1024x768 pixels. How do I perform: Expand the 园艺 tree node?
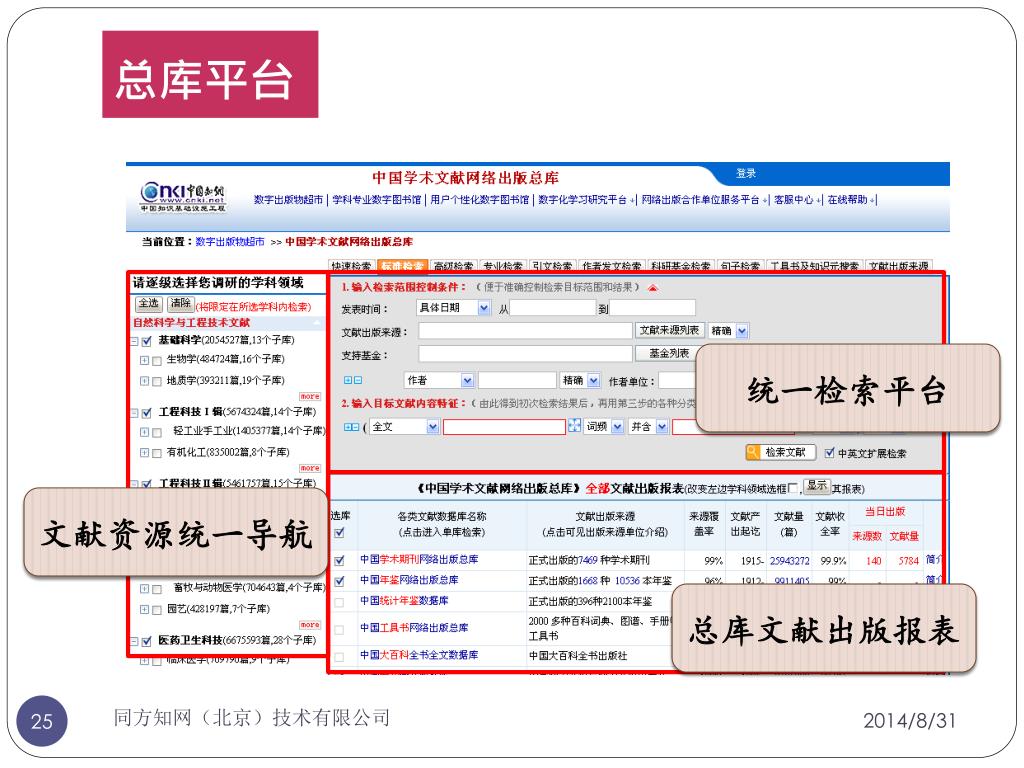(x=144, y=609)
